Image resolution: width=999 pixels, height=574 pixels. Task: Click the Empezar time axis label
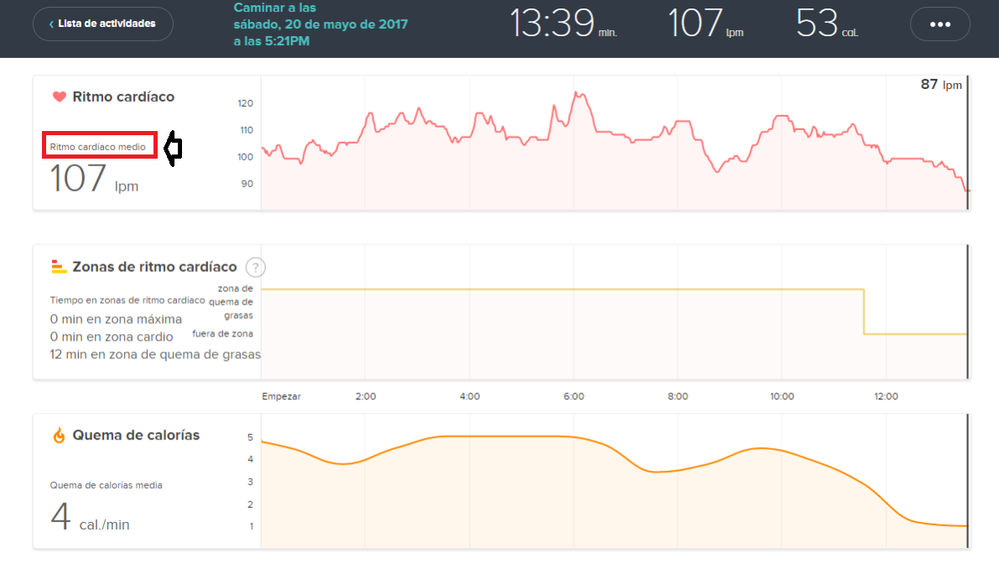[x=281, y=396]
